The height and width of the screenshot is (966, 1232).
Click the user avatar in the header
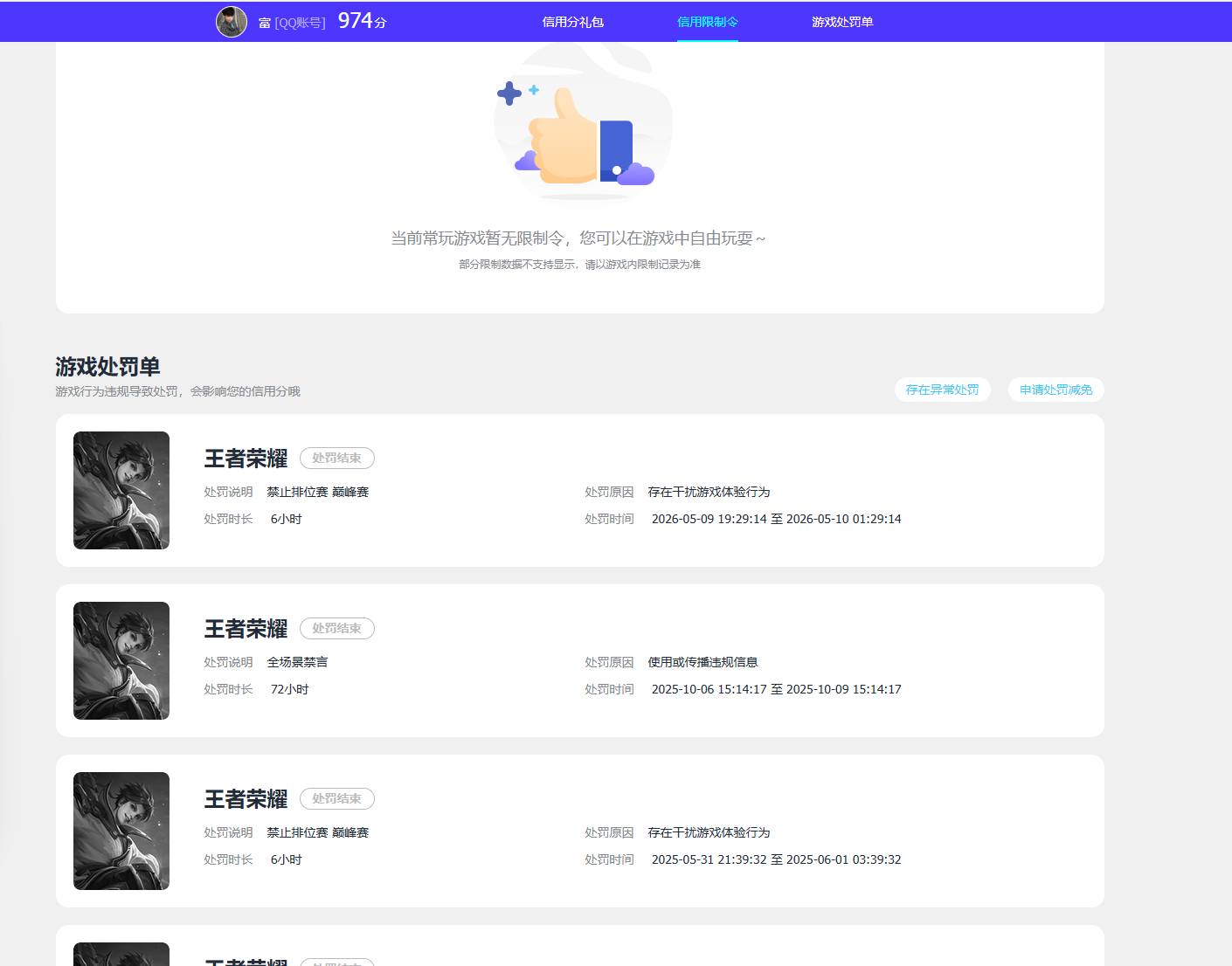click(x=232, y=22)
